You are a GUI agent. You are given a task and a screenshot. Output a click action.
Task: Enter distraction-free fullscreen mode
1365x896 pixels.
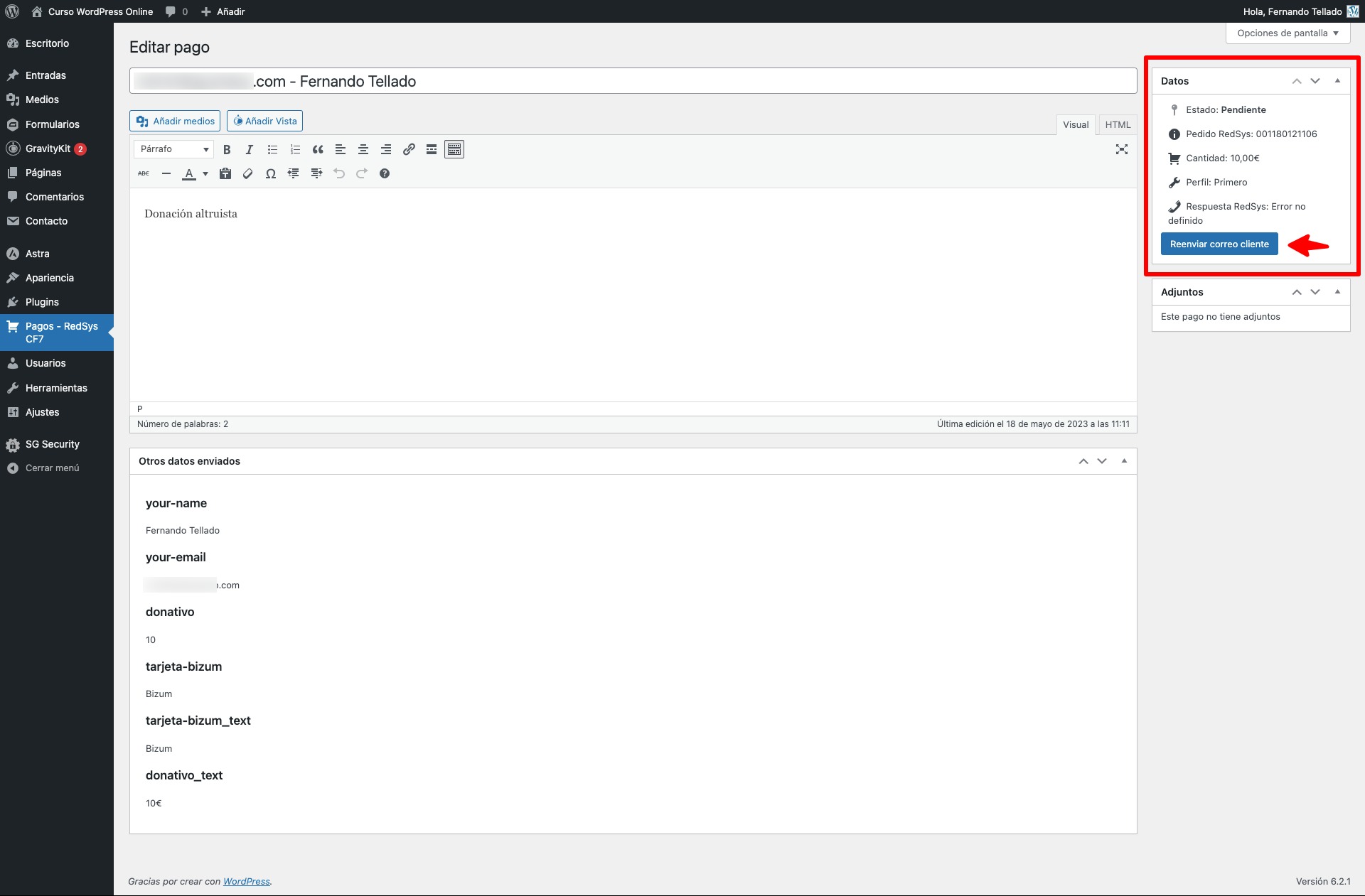coord(1122,149)
